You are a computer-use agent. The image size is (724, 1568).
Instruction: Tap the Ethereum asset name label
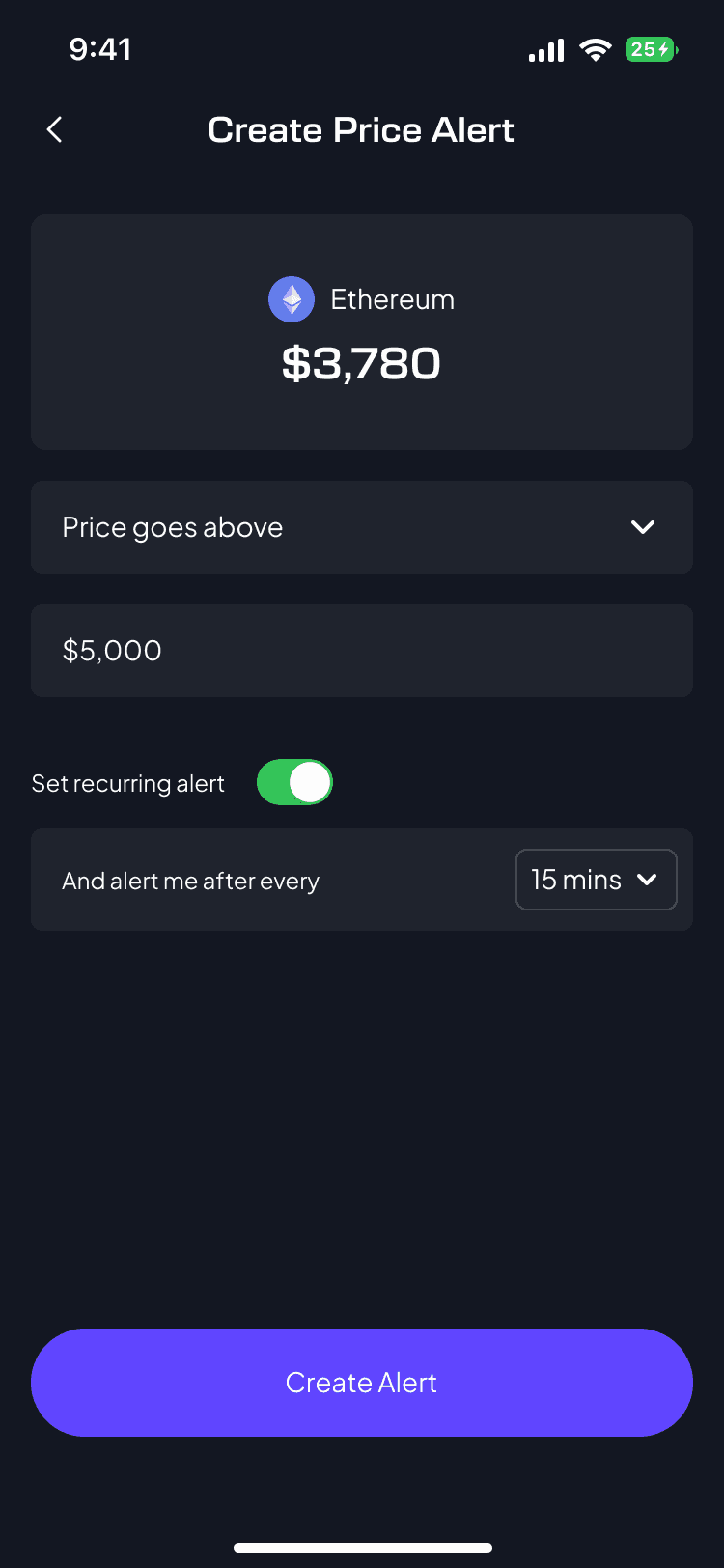click(x=392, y=299)
